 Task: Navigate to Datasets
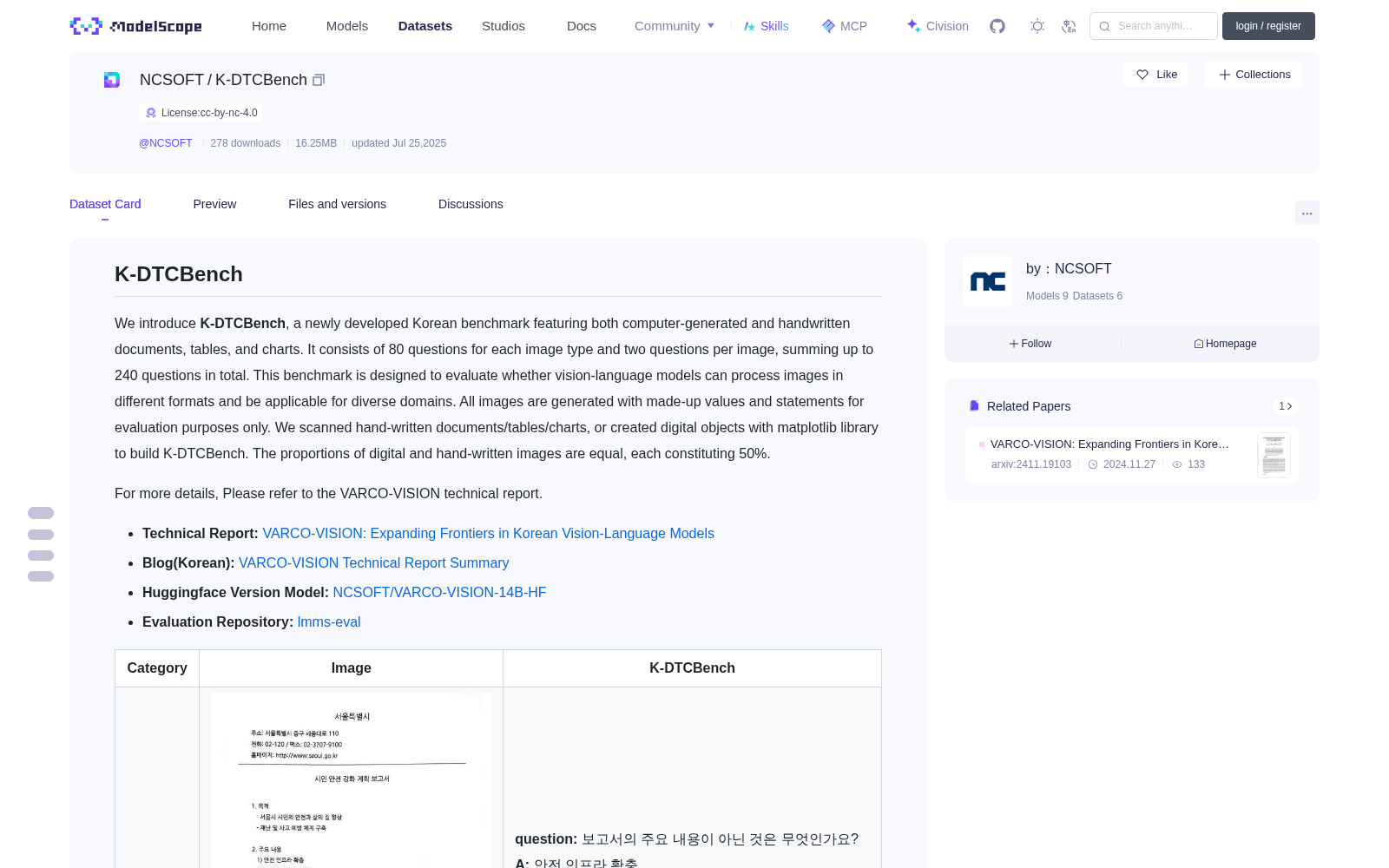pos(425,26)
